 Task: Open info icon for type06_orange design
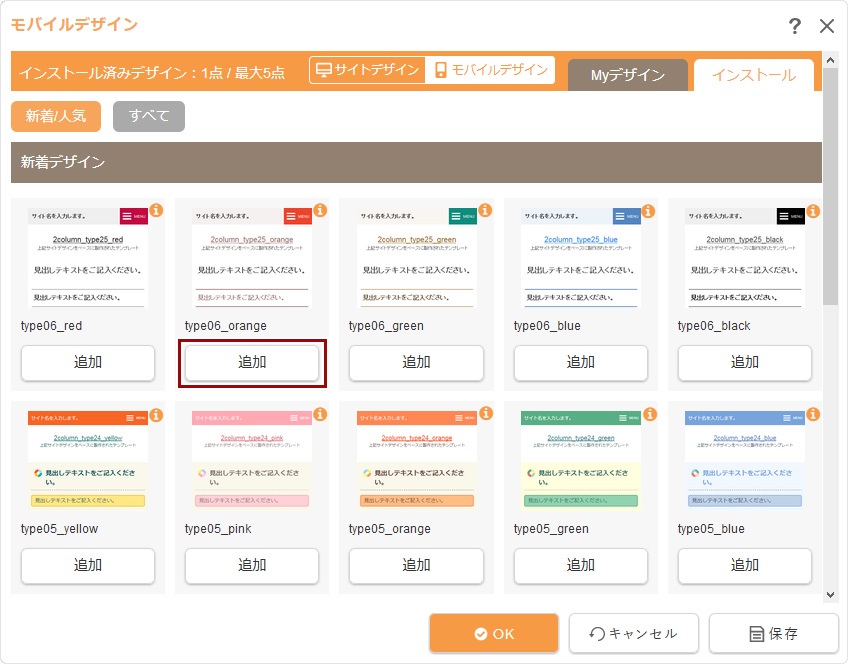[x=320, y=211]
